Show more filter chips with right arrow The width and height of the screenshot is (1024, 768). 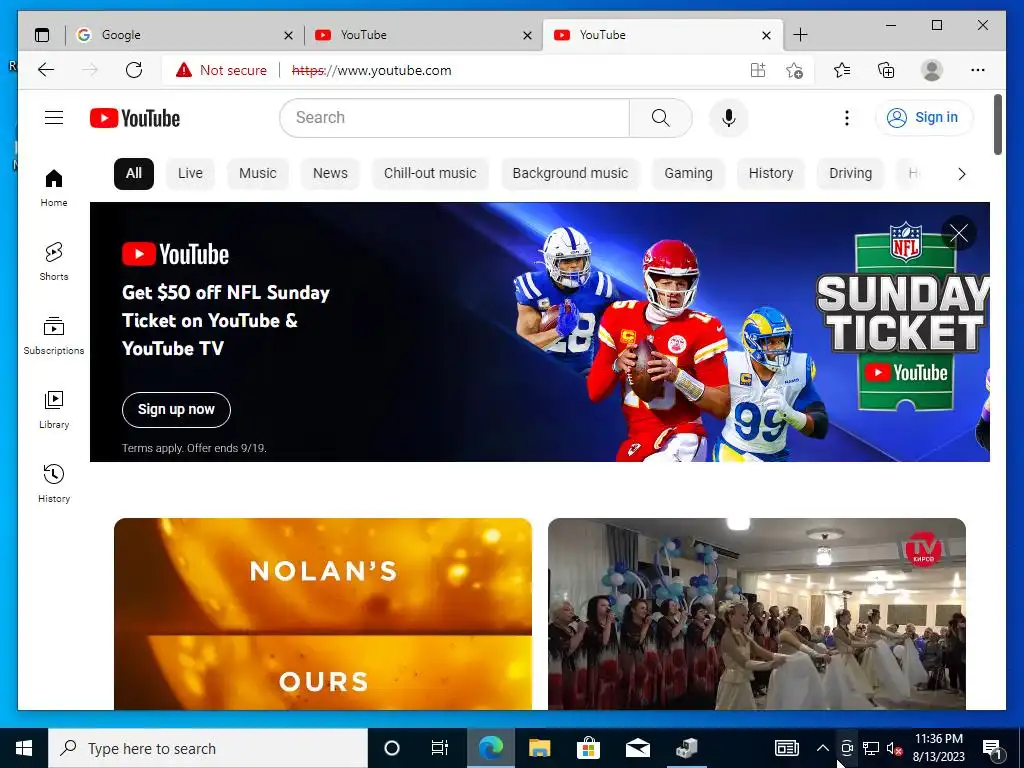pyautogui.click(x=961, y=174)
